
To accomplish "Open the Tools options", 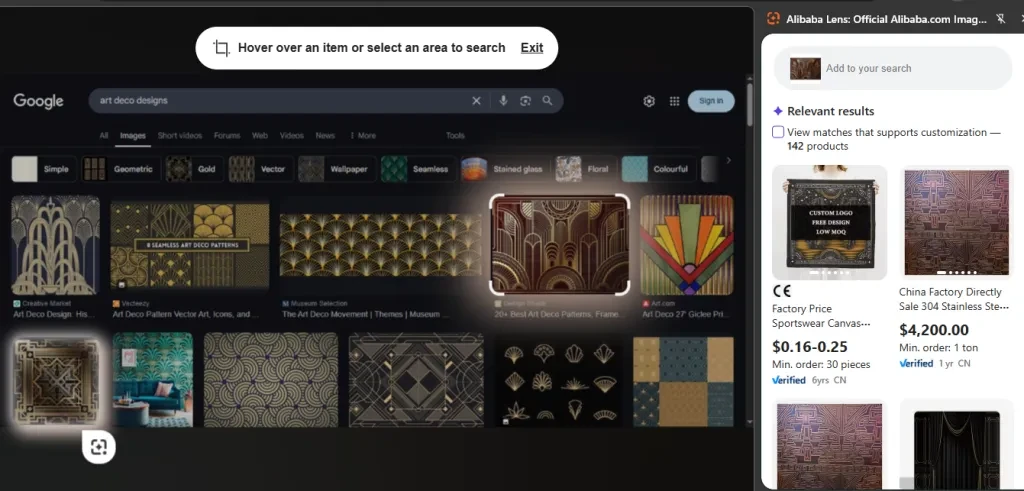I will pos(455,136).
